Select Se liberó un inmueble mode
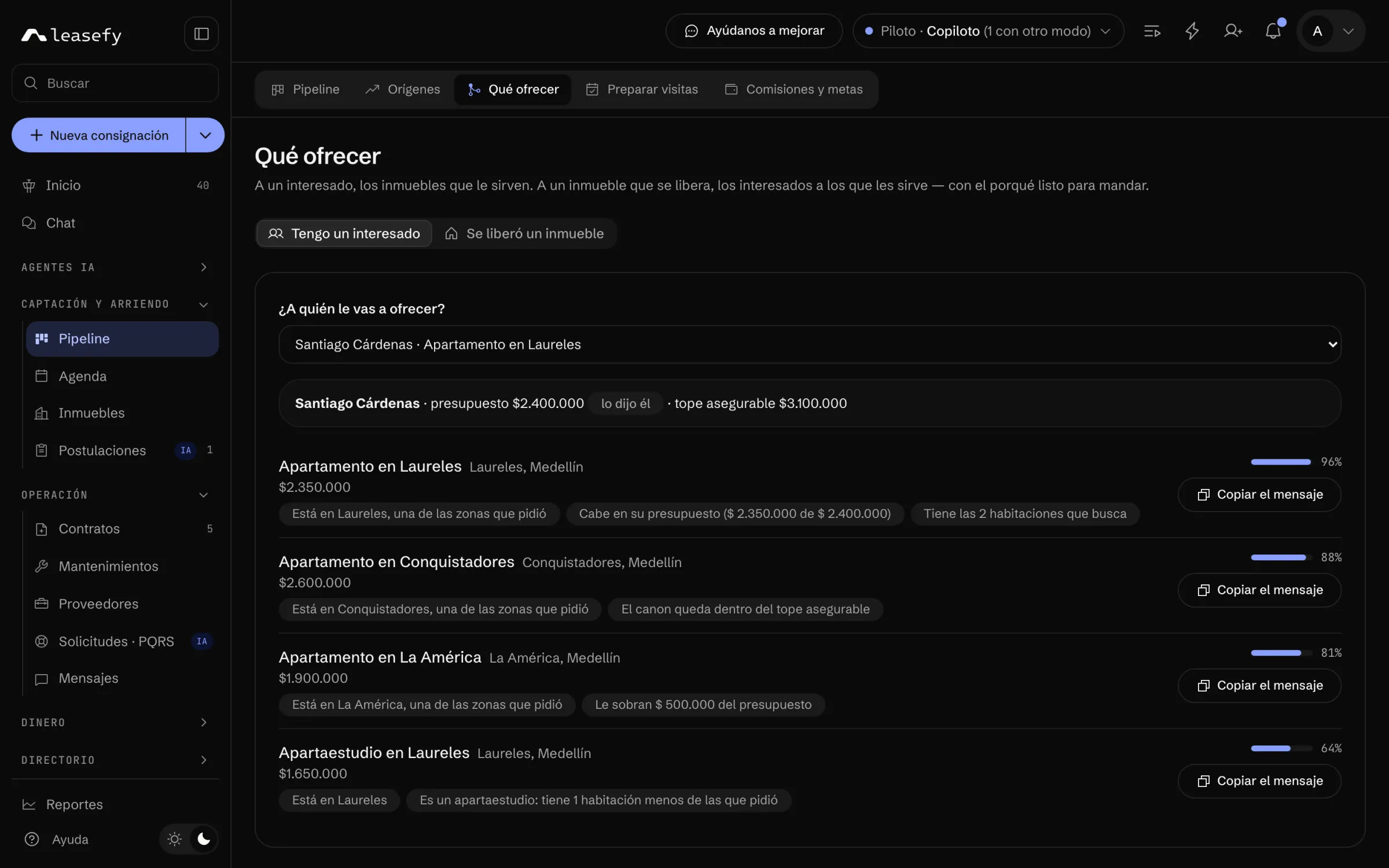 524,233
